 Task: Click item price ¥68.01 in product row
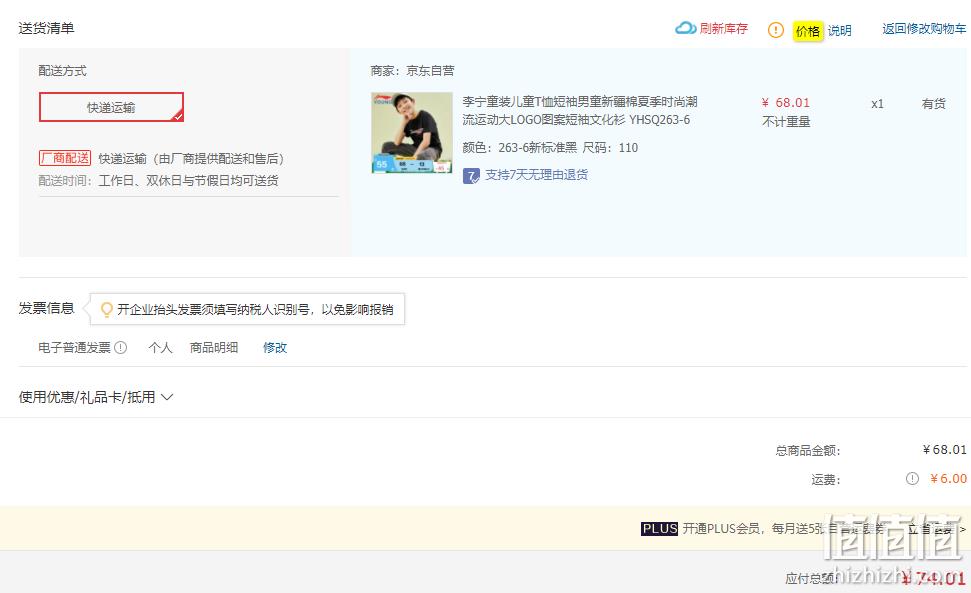pyautogui.click(x=786, y=103)
